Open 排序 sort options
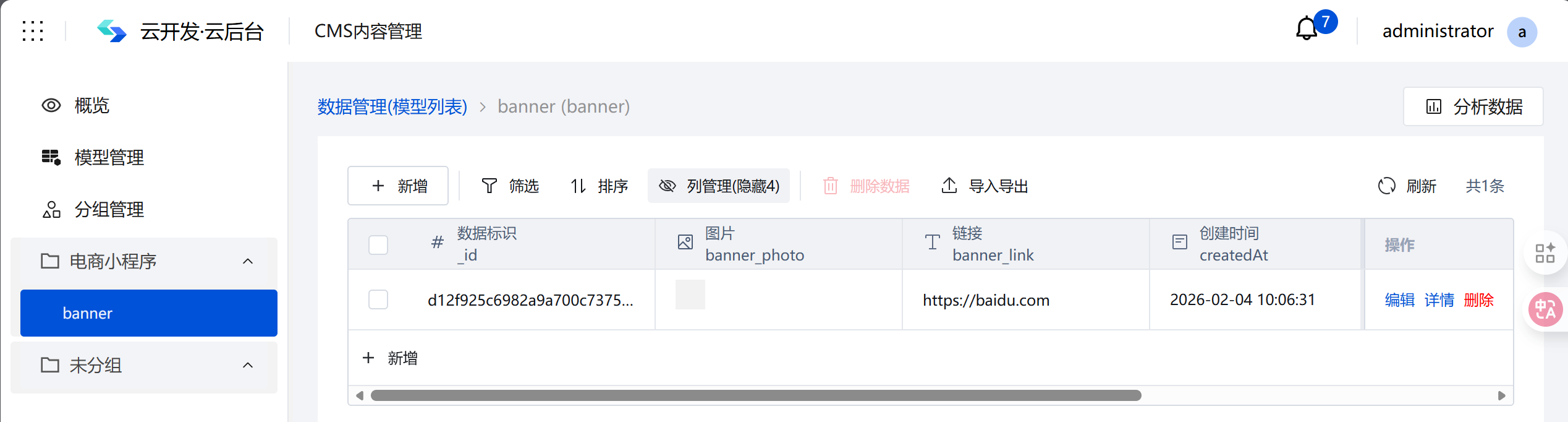Screen dimensions: 1568x422 599,186
